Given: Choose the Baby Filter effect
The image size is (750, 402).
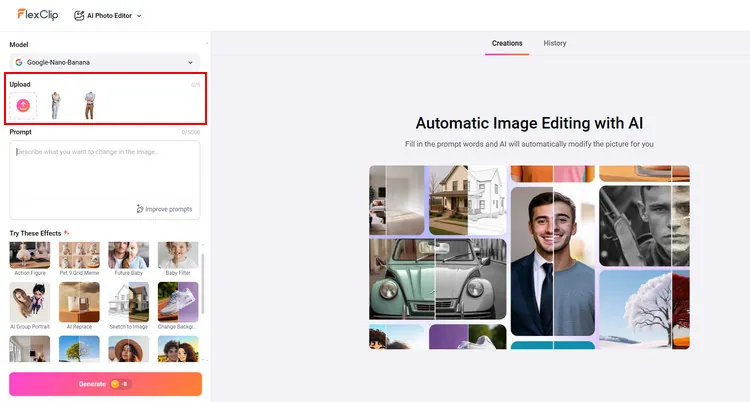Looking at the screenshot, I should pos(178,258).
